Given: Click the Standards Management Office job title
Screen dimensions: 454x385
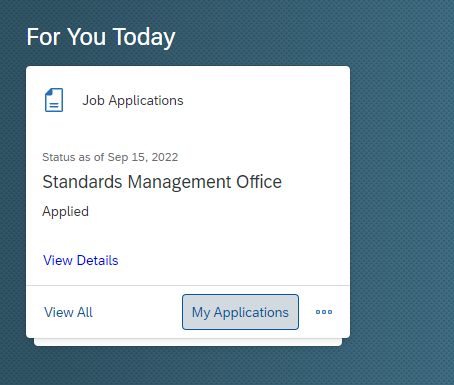Looking at the screenshot, I should pos(162,182).
